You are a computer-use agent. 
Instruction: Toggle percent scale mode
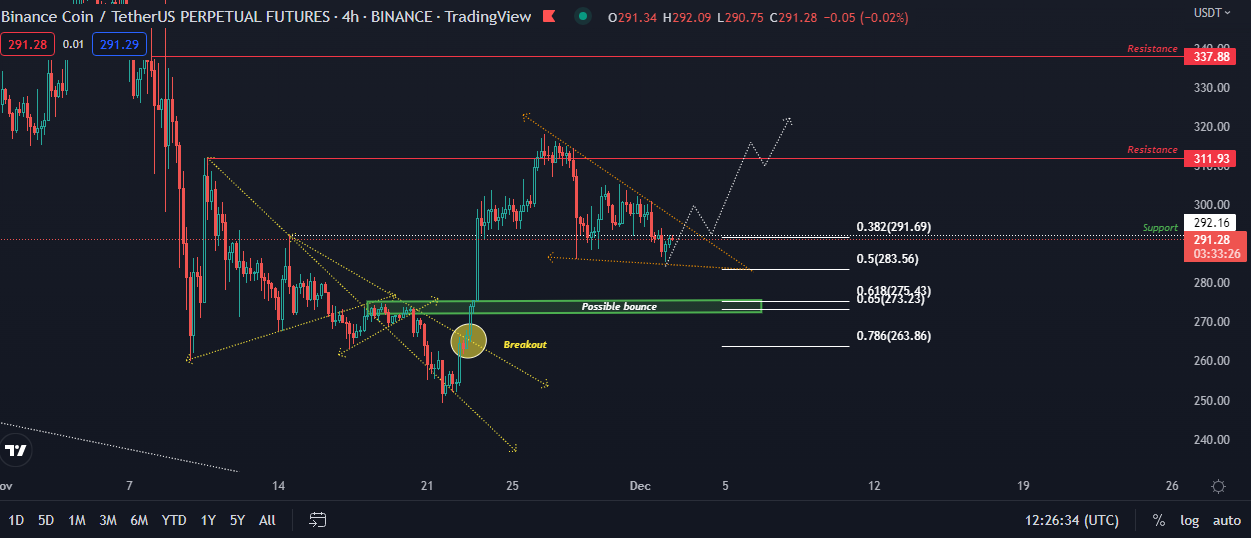click(x=1158, y=520)
